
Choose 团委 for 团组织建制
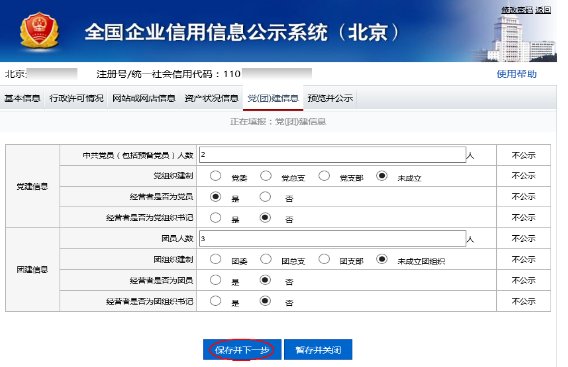click(216, 259)
